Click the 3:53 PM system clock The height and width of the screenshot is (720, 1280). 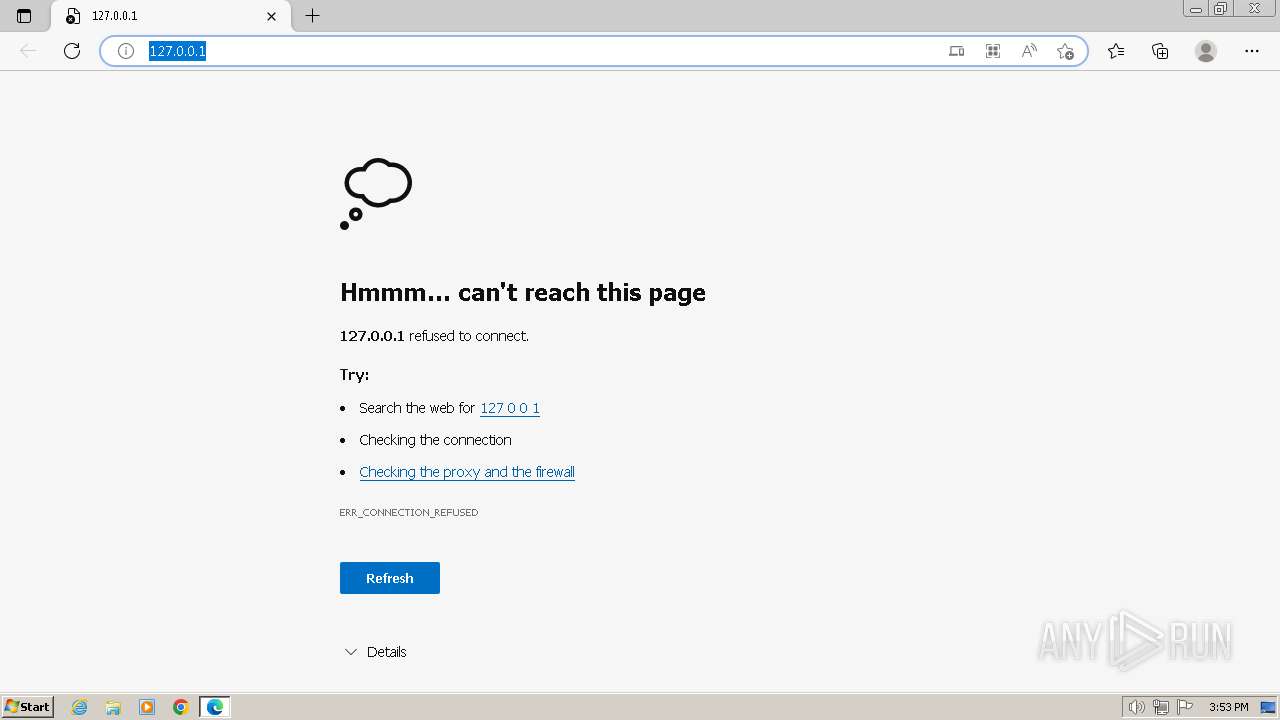coord(1228,707)
